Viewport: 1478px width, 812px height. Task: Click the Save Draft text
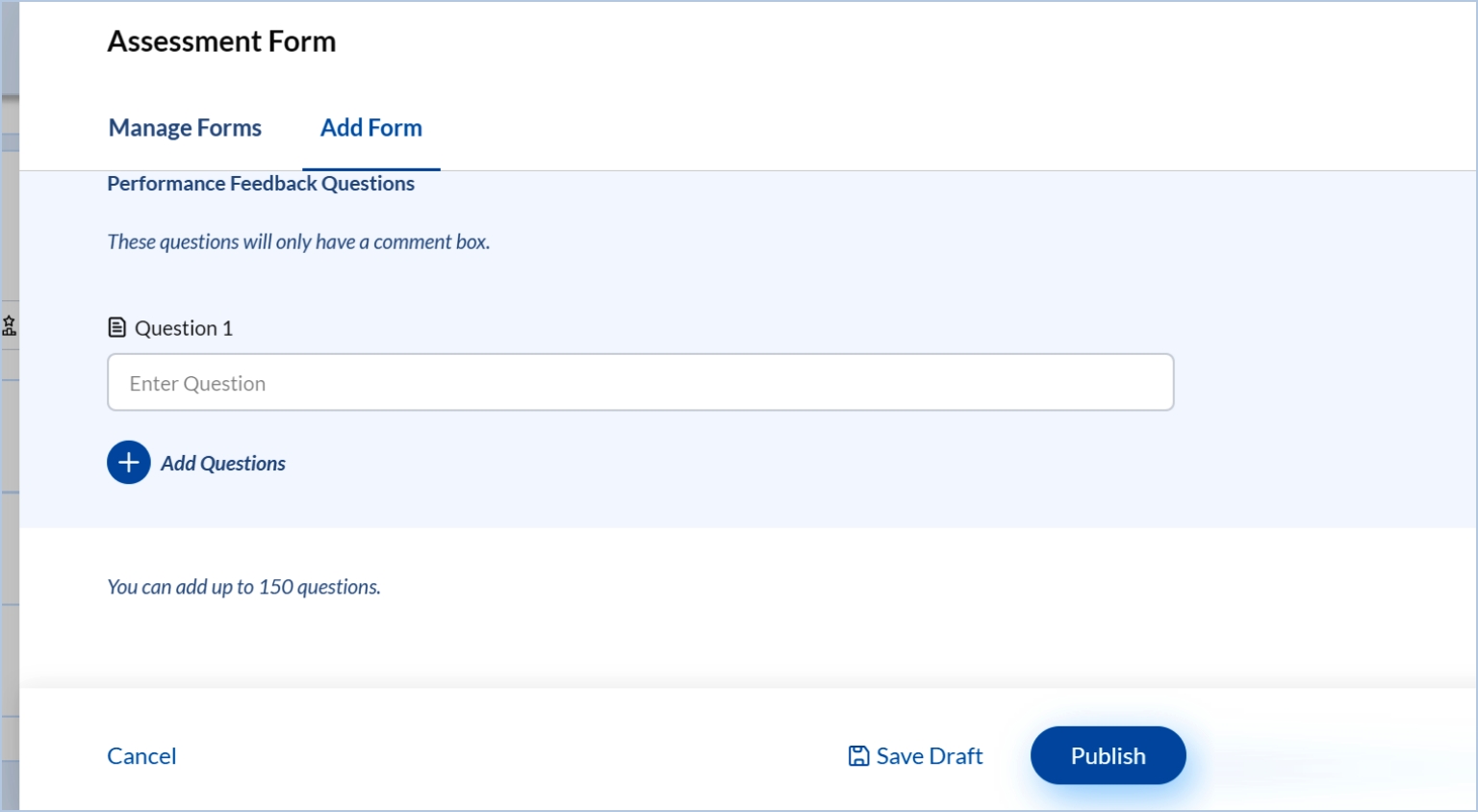(929, 756)
